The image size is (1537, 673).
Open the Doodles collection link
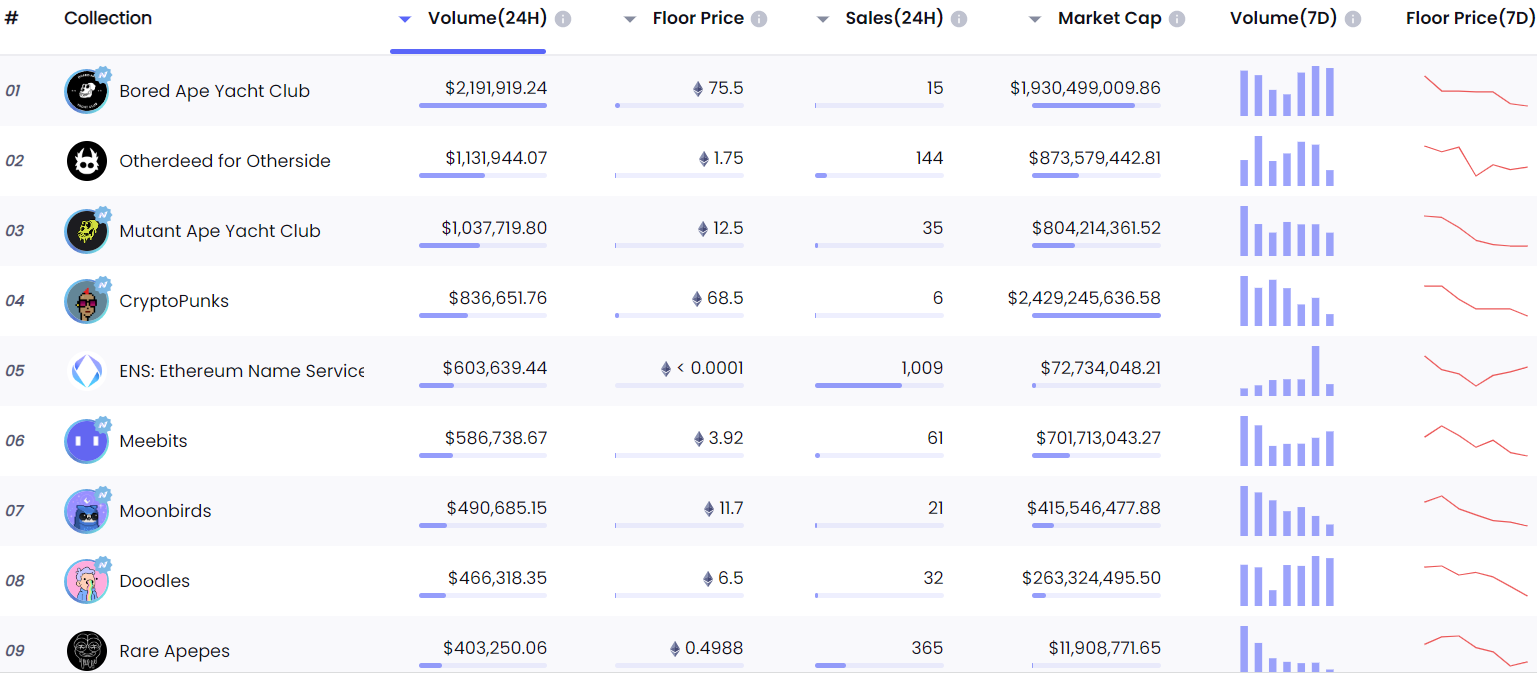(154, 581)
